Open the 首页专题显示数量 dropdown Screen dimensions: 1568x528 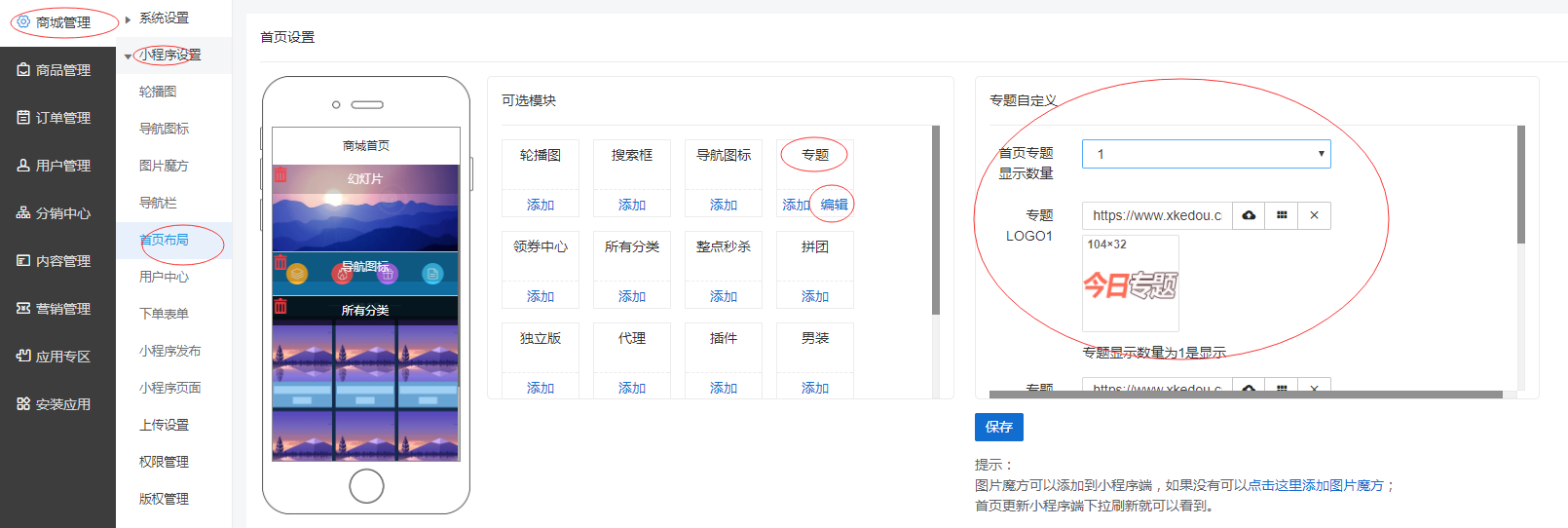pyautogui.click(x=1206, y=154)
